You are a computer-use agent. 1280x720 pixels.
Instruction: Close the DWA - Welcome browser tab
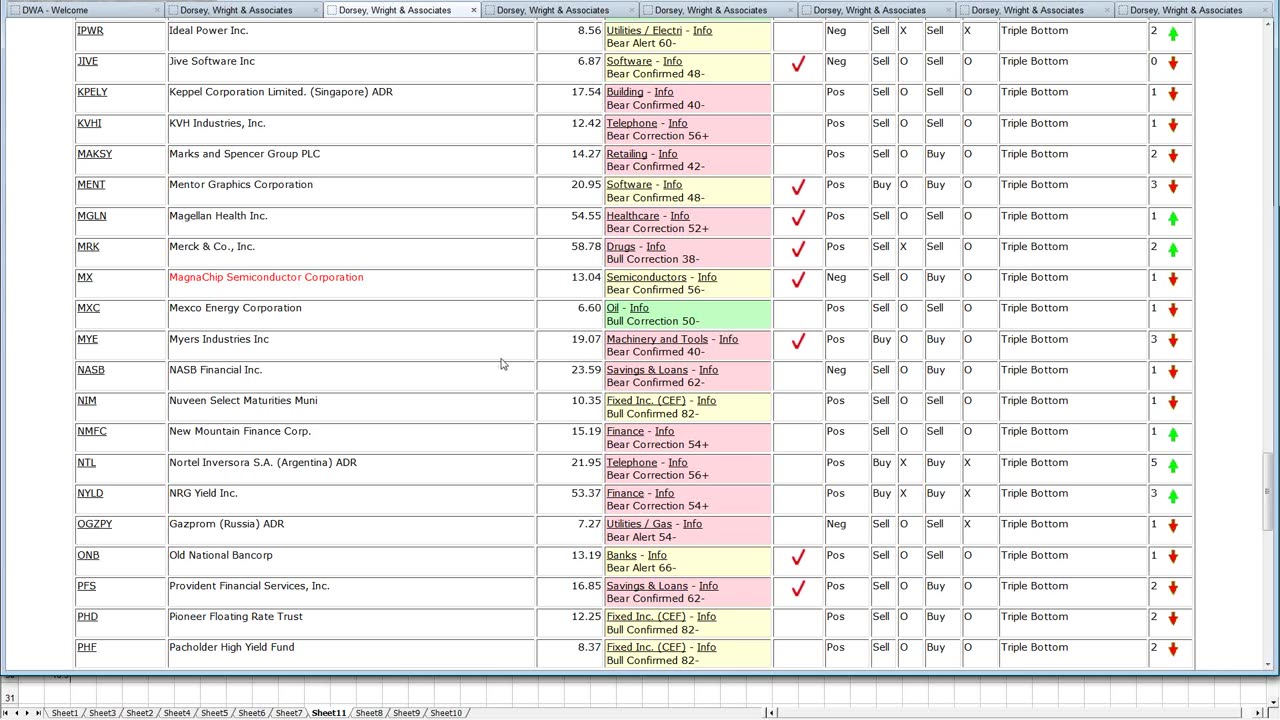click(157, 10)
